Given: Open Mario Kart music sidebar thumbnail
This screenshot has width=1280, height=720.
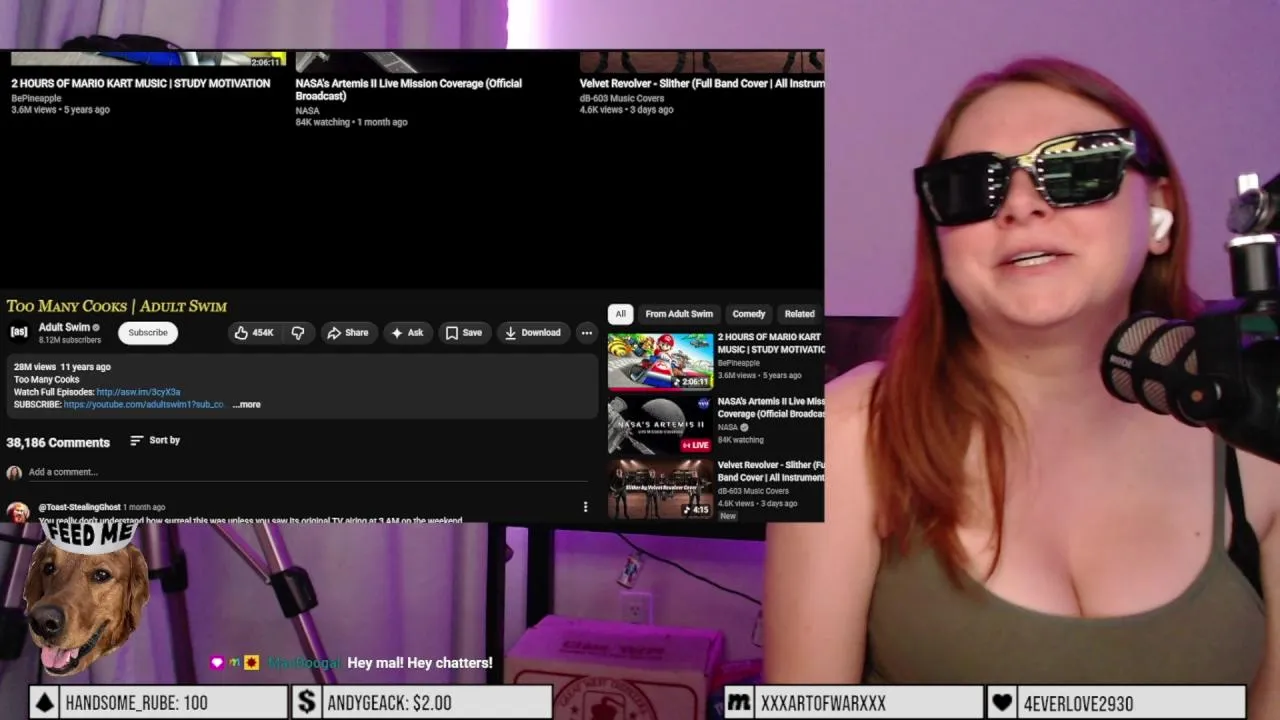Looking at the screenshot, I should [660, 361].
